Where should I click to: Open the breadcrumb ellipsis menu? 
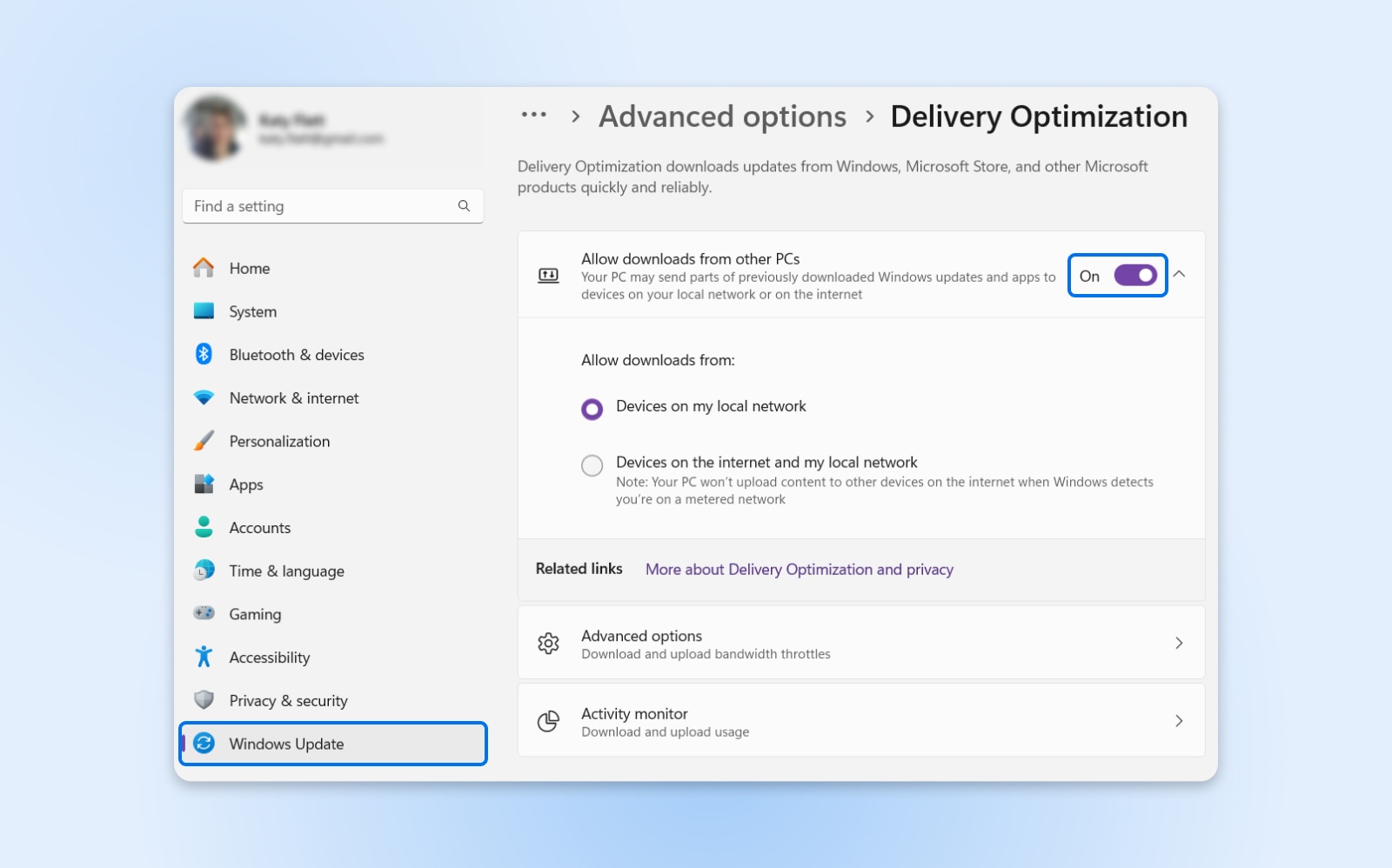tap(534, 115)
